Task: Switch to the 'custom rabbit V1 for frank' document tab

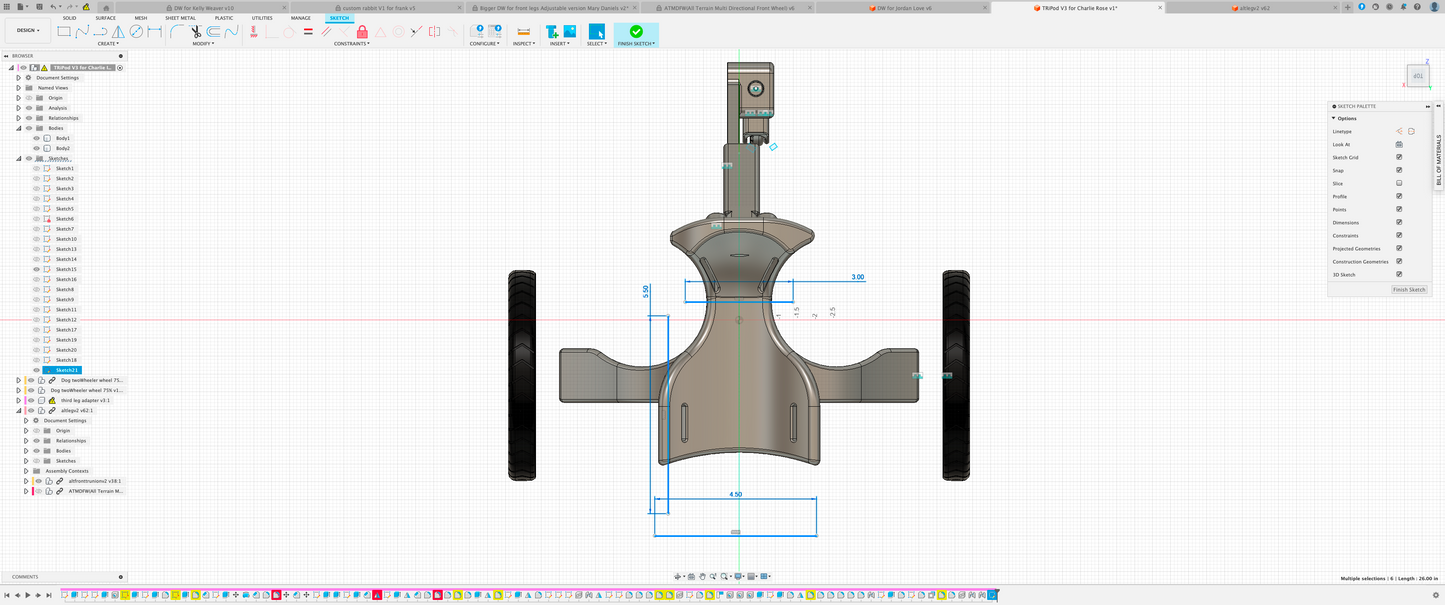Action: pyautogui.click(x=378, y=7)
